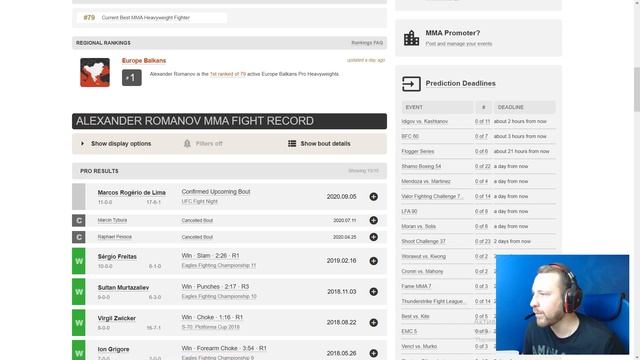Screen dimensions: 640x360
Task: Click the Show bout details list icon
Action: coord(292,144)
